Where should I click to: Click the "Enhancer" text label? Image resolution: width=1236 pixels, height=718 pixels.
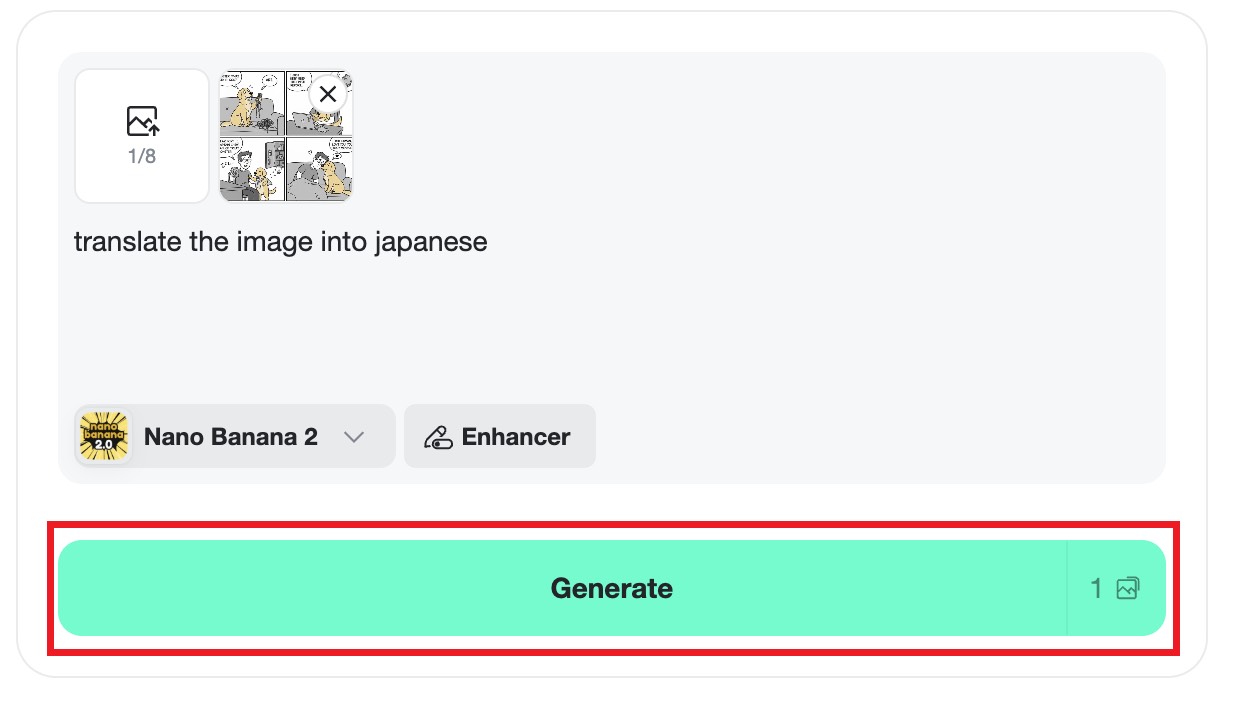click(x=516, y=437)
